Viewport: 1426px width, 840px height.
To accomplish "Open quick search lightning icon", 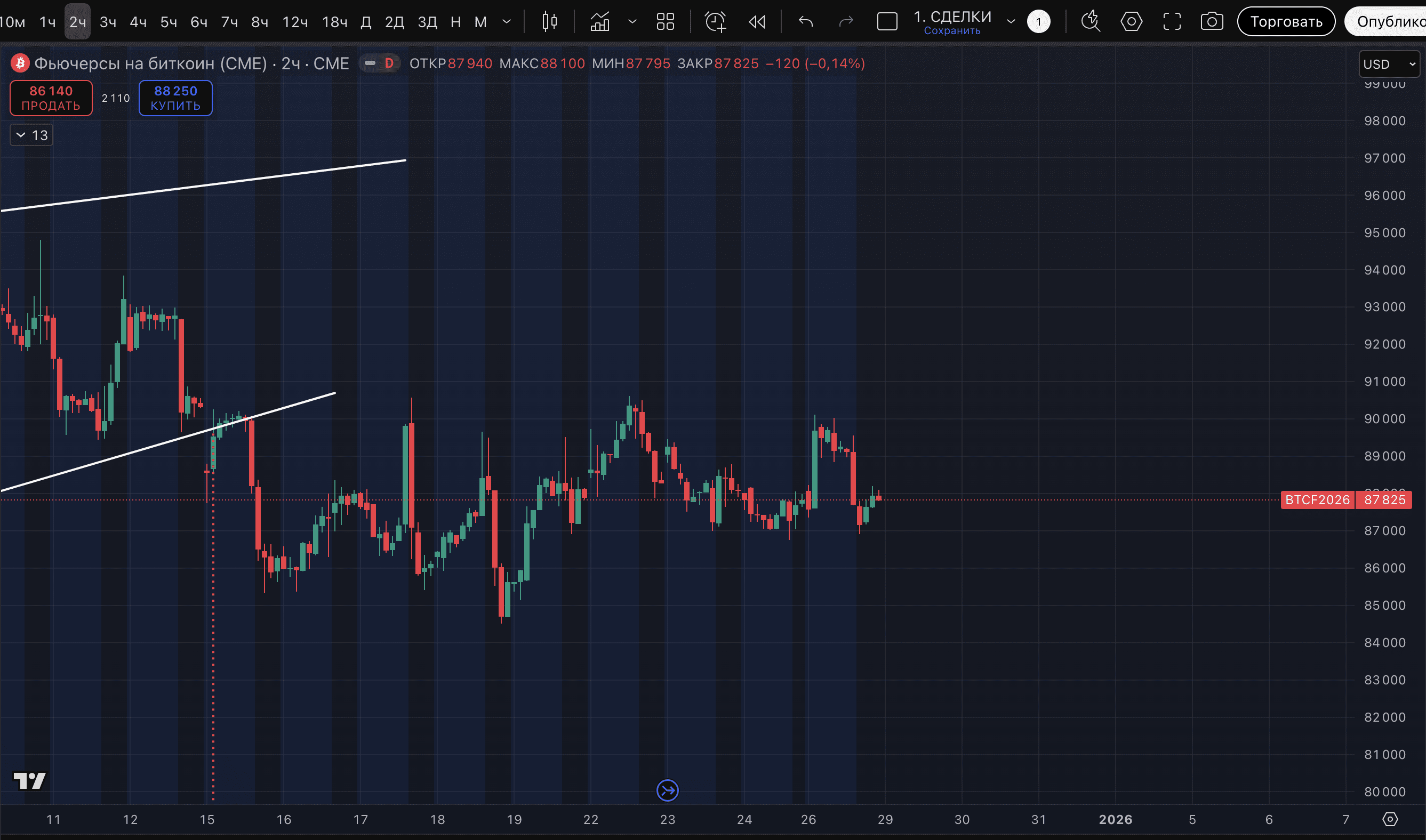I will pyautogui.click(x=1090, y=22).
